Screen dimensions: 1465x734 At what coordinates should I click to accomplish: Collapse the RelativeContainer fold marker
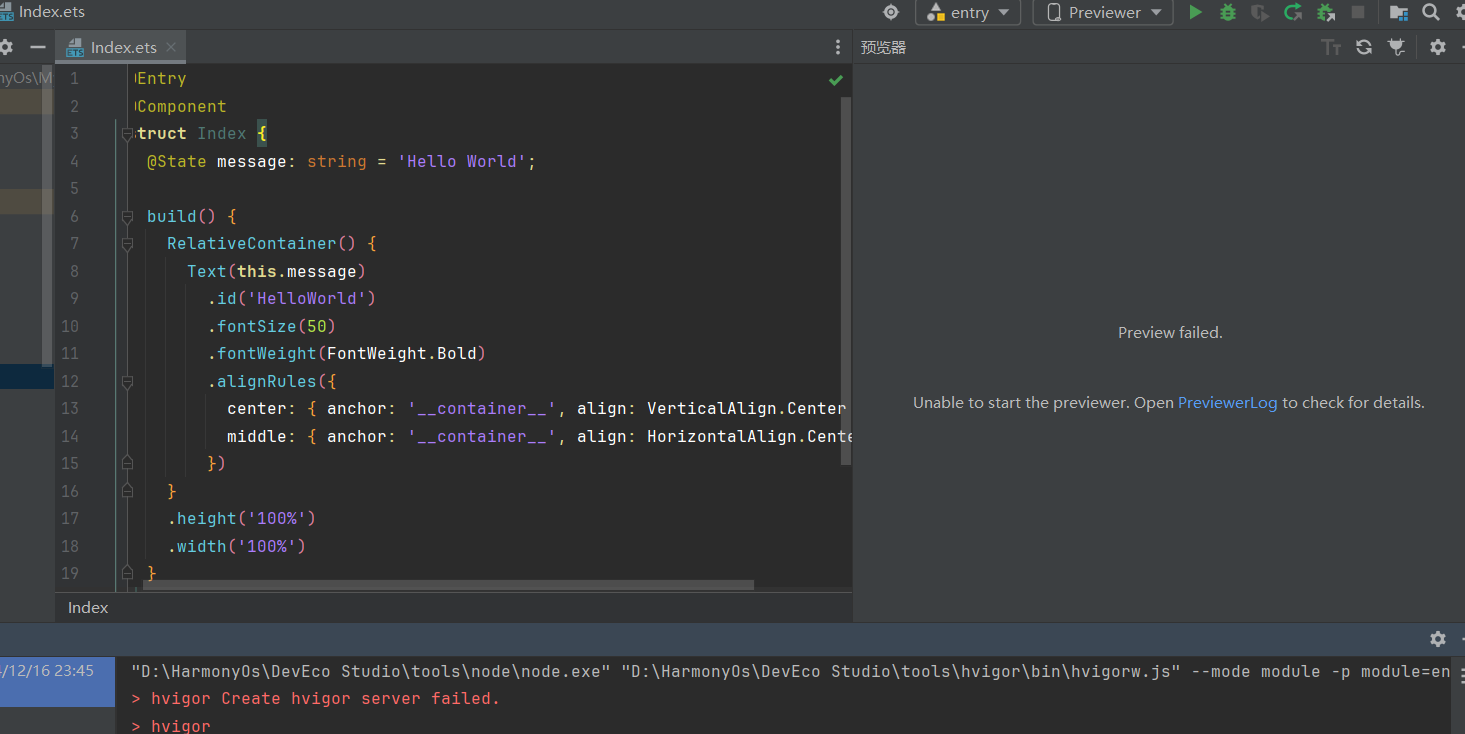pos(127,244)
